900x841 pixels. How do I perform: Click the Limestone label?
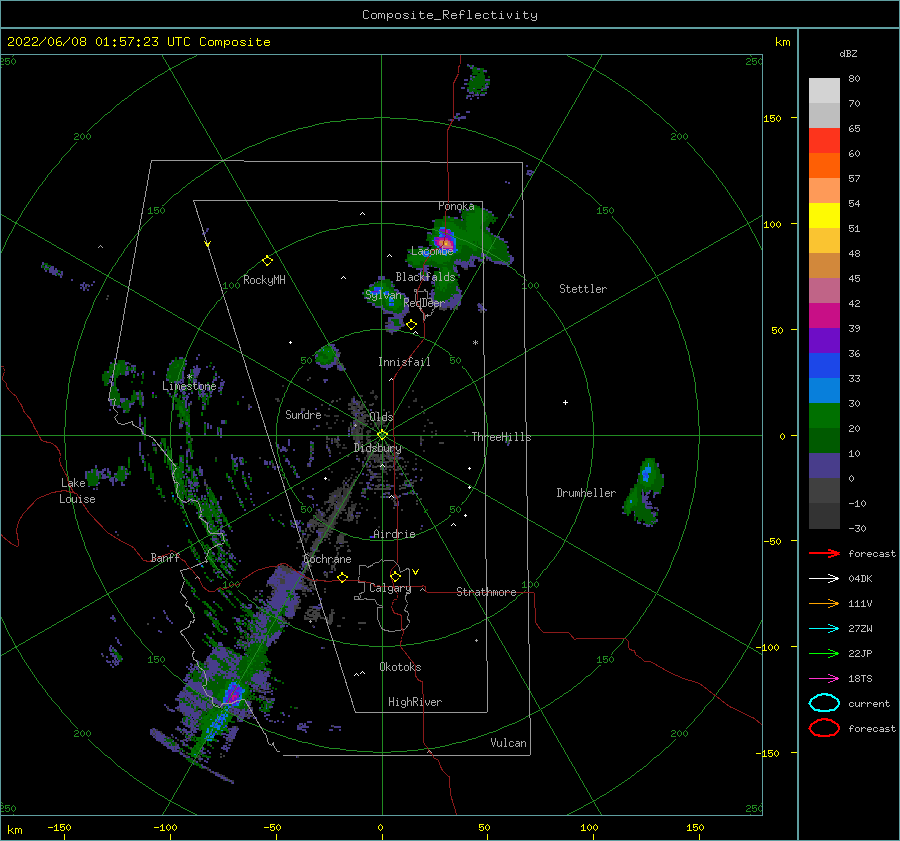pos(189,386)
